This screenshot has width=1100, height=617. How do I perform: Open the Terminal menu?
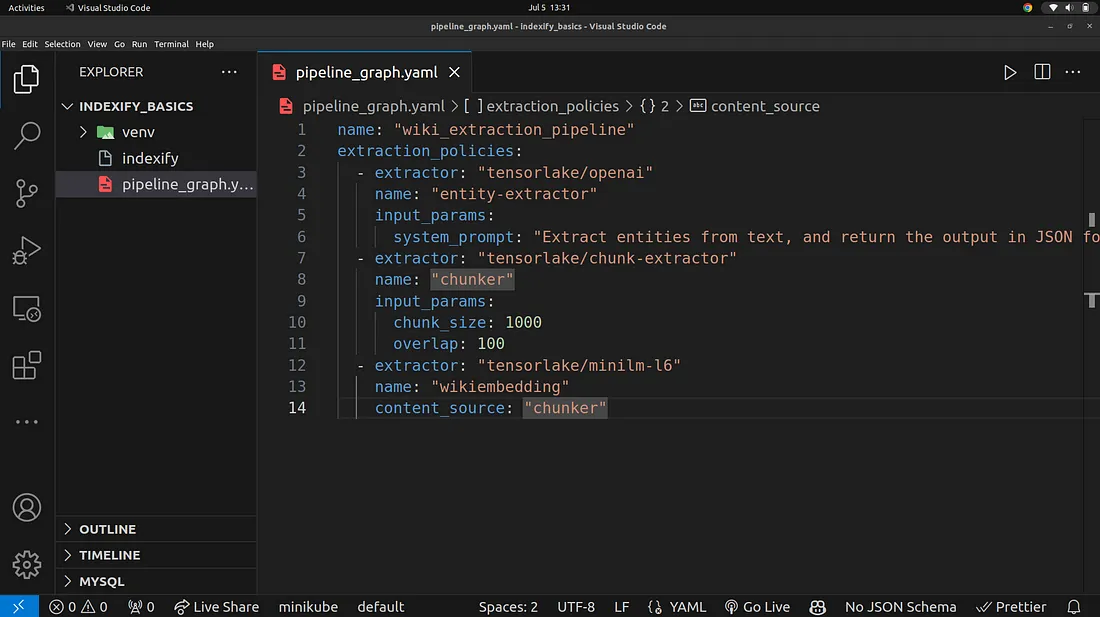click(x=171, y=44)
